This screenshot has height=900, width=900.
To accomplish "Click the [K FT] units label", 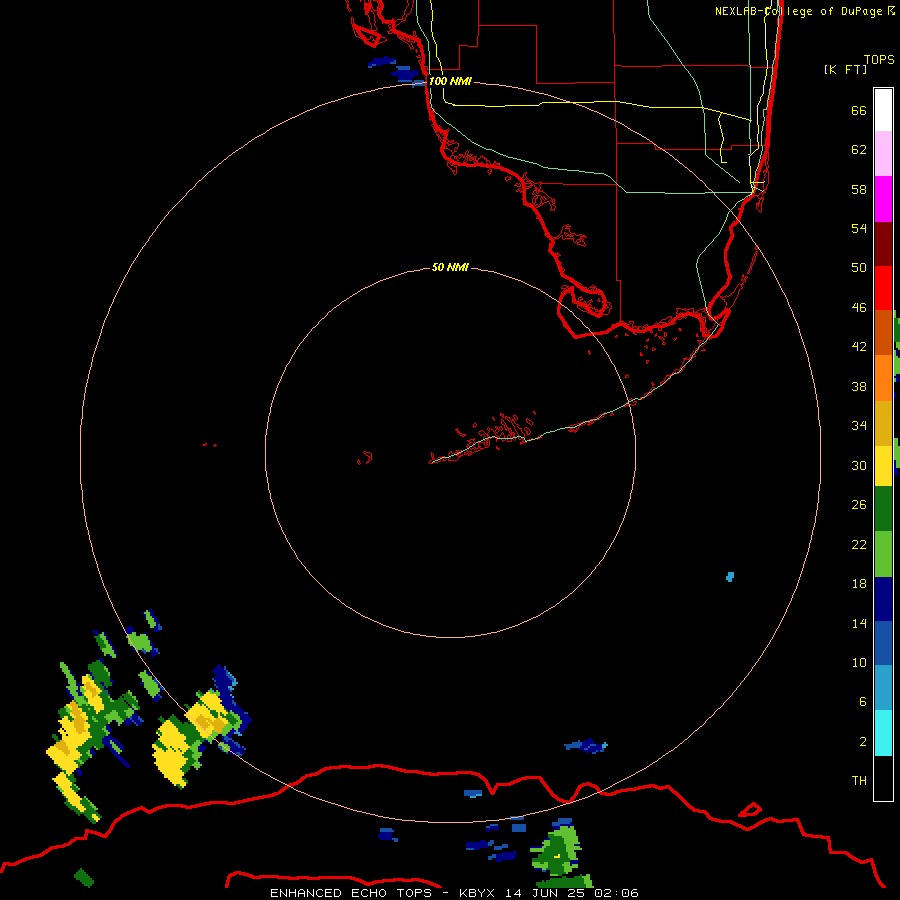I will 845,69.
